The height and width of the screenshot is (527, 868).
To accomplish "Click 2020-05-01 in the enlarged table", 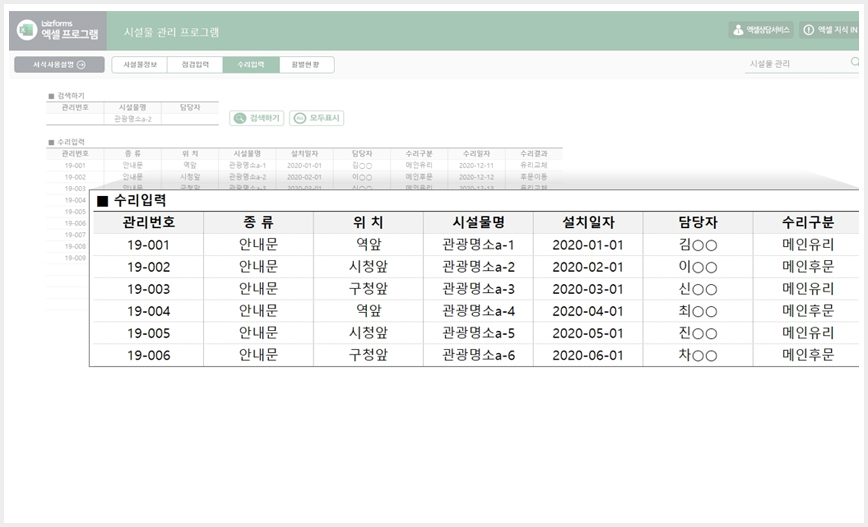I will [x=588, y=333].
